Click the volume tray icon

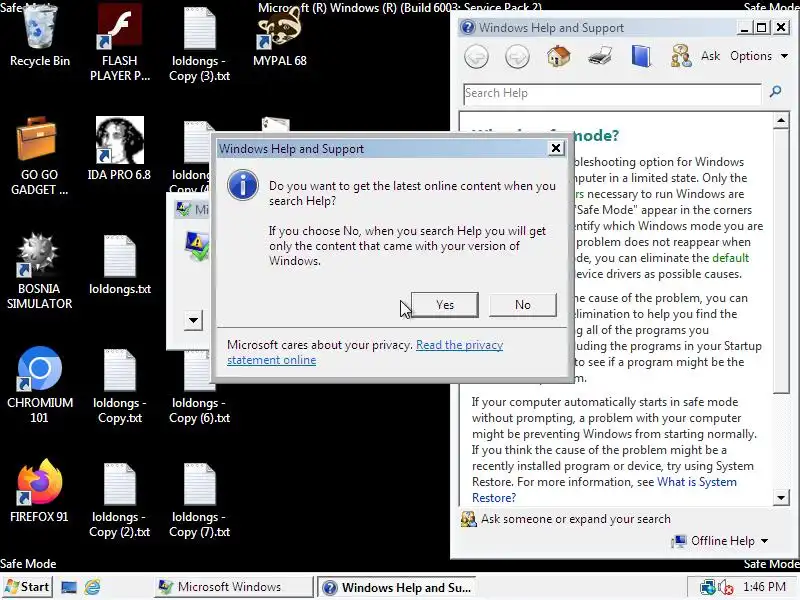[x=725, y=587]
